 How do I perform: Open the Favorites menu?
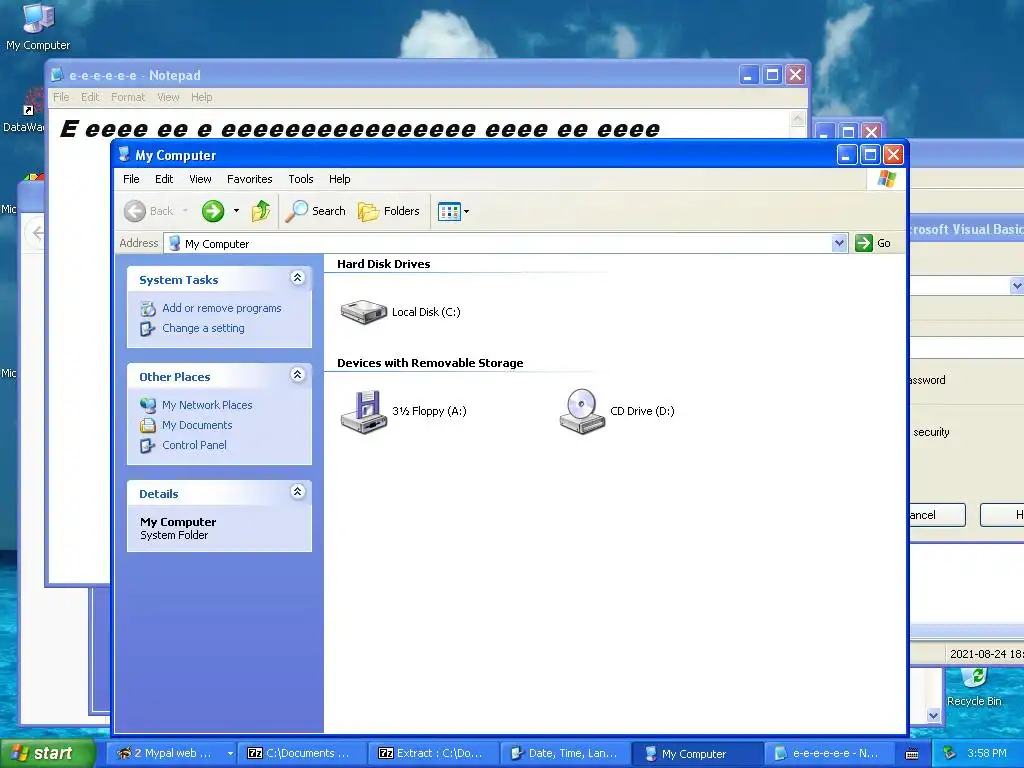[249, 179]
